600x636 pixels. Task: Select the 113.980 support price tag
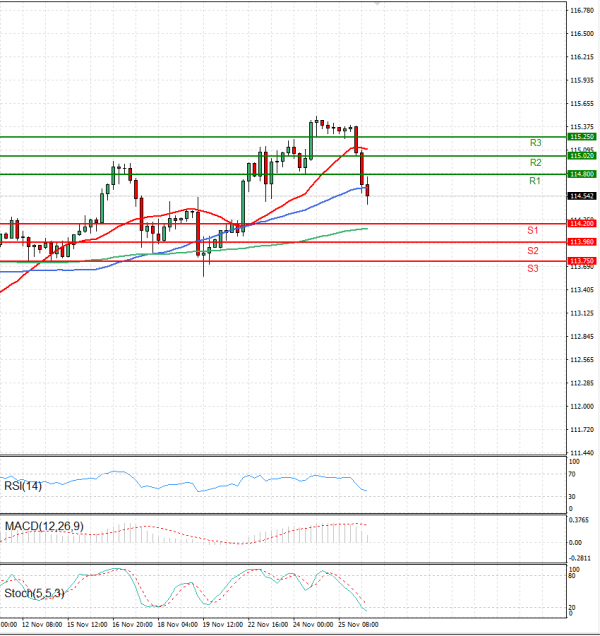click(582, 242)
